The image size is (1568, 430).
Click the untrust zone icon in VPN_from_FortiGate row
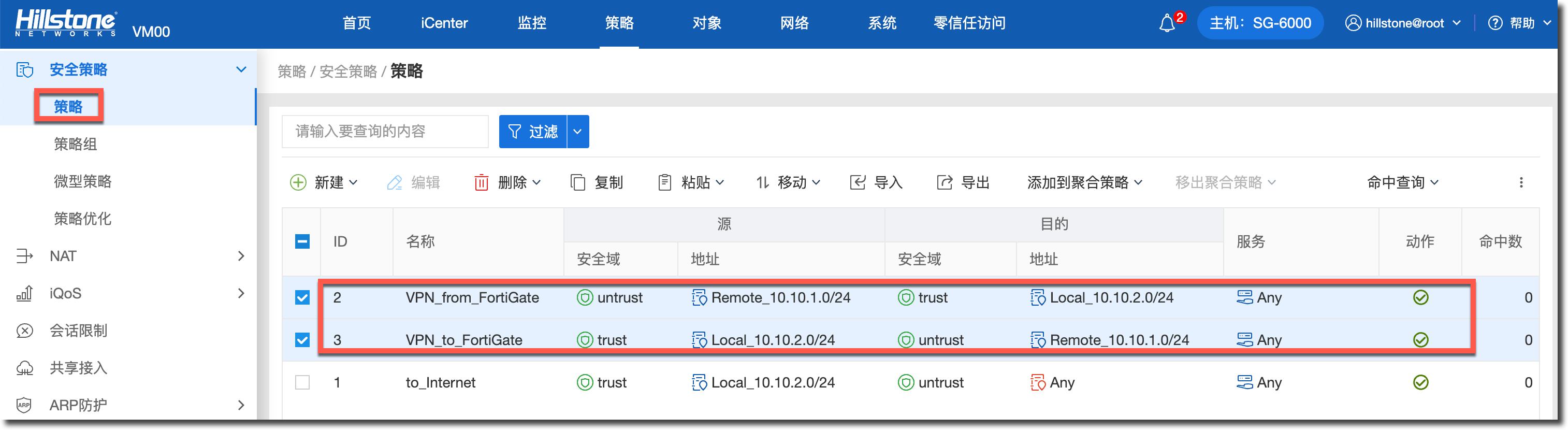pyautogui.click(x=585, y=297)
